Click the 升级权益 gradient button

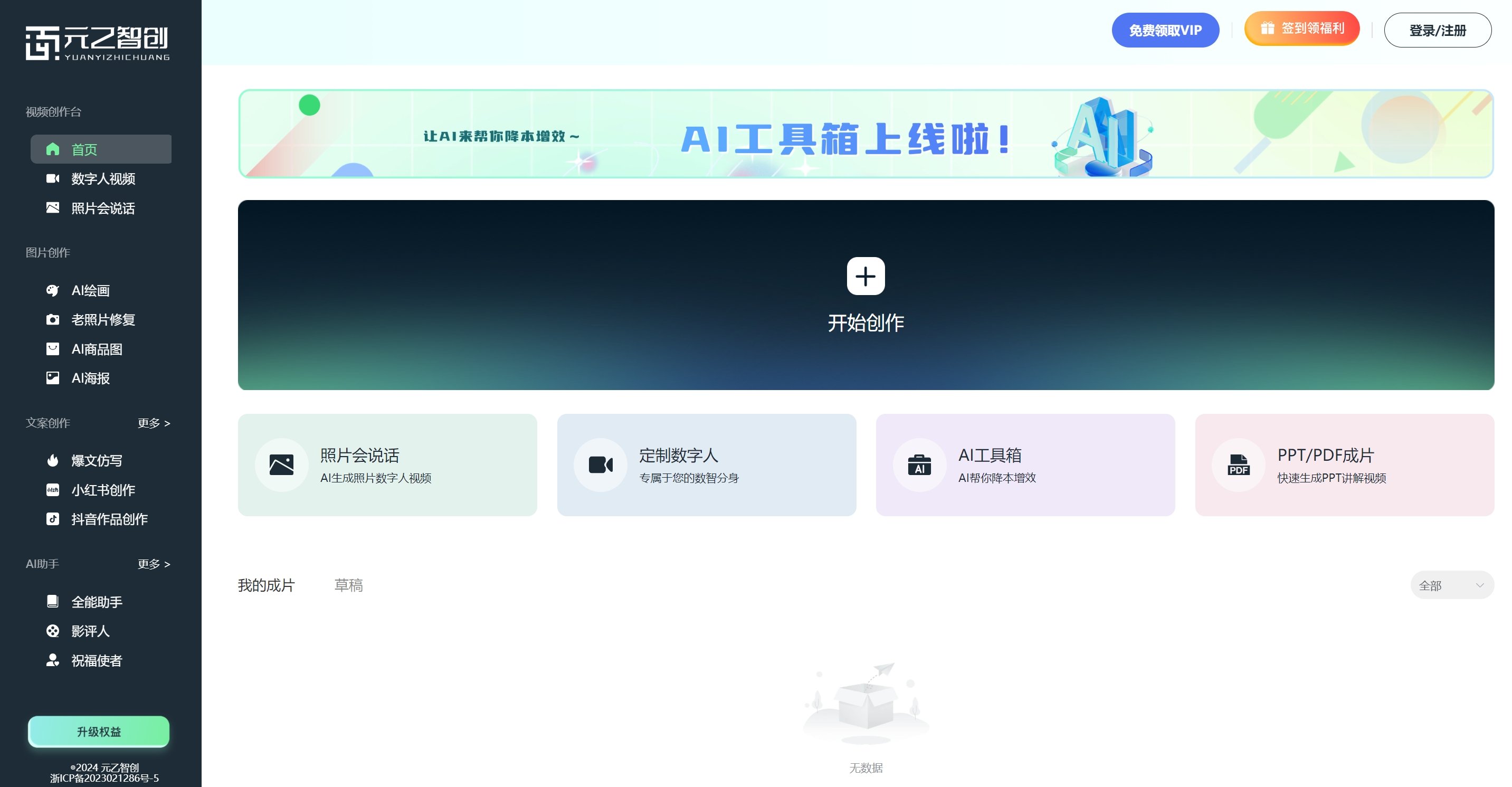(98, 731)
